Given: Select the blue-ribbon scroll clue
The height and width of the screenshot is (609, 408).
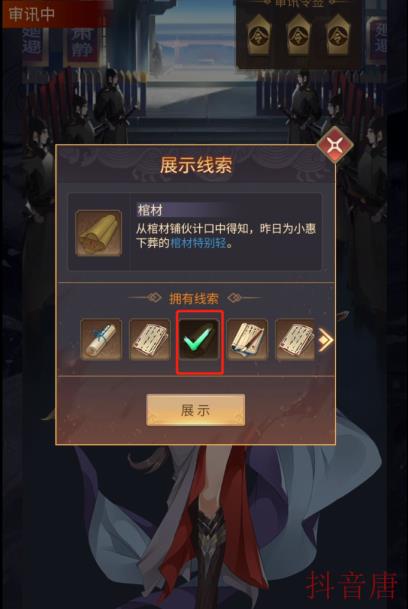Looking at the screenshot, I should [x=101, y=340].
